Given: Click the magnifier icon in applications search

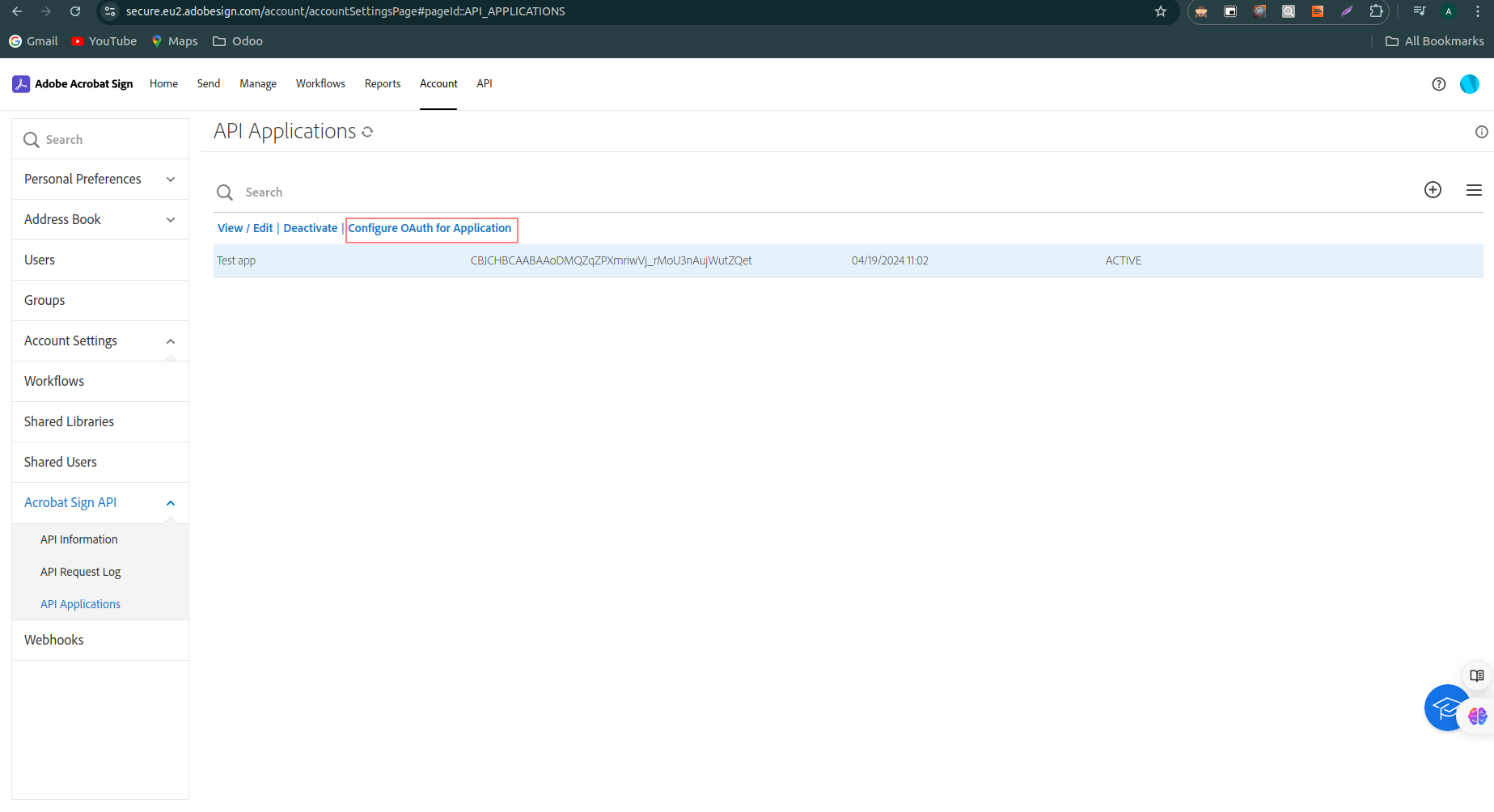Looking at the screenshot, I should point(225,192).
